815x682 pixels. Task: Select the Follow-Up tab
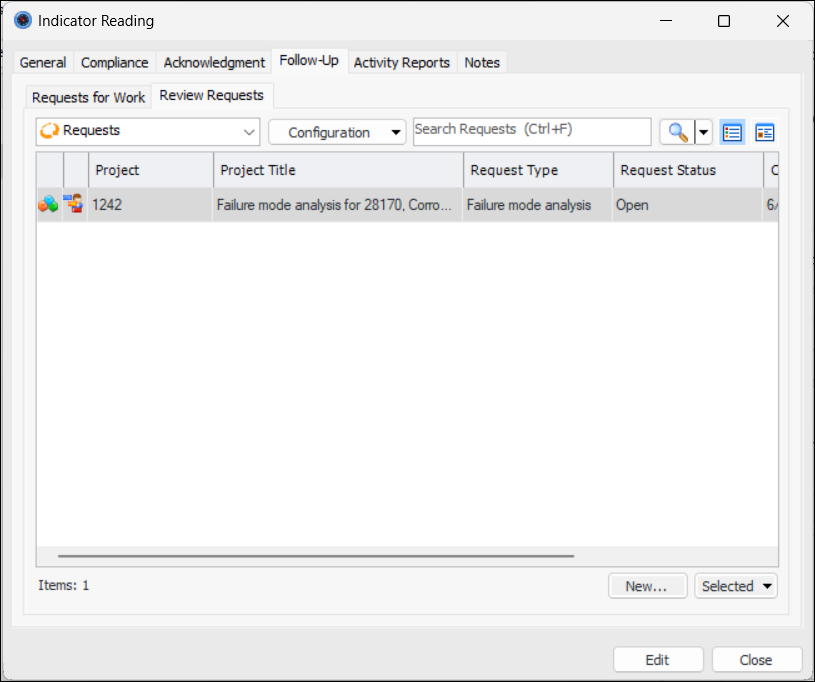click(309, 60)
